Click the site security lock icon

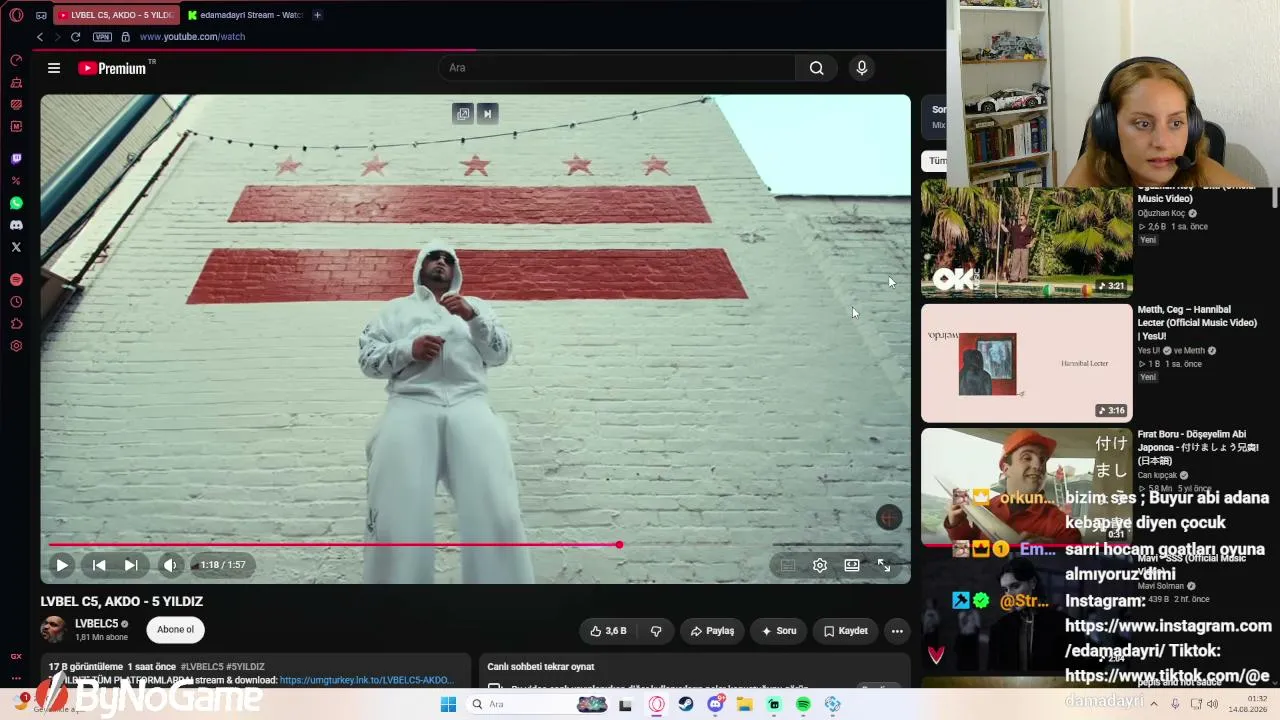pyautogui.click(x=125, y=37)
